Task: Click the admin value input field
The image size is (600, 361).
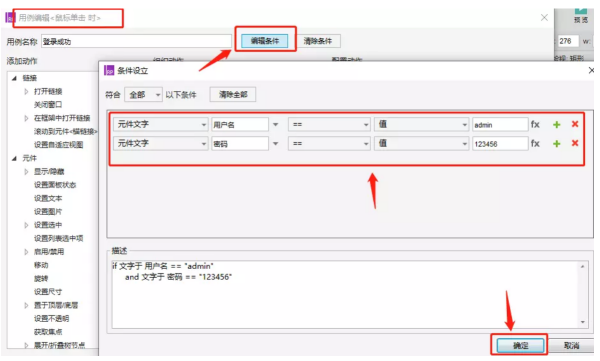Action: pos(500,124)
